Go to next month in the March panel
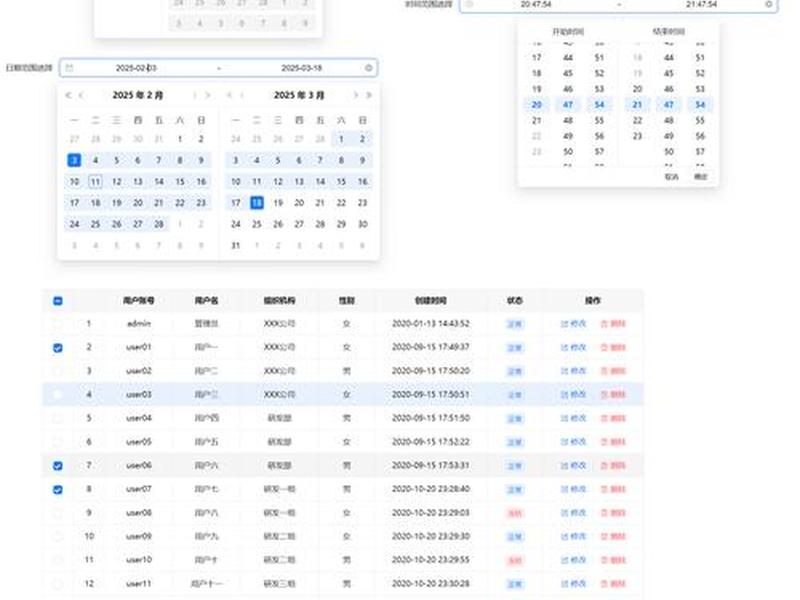The image size is (800, 600). tap(356, 95)
